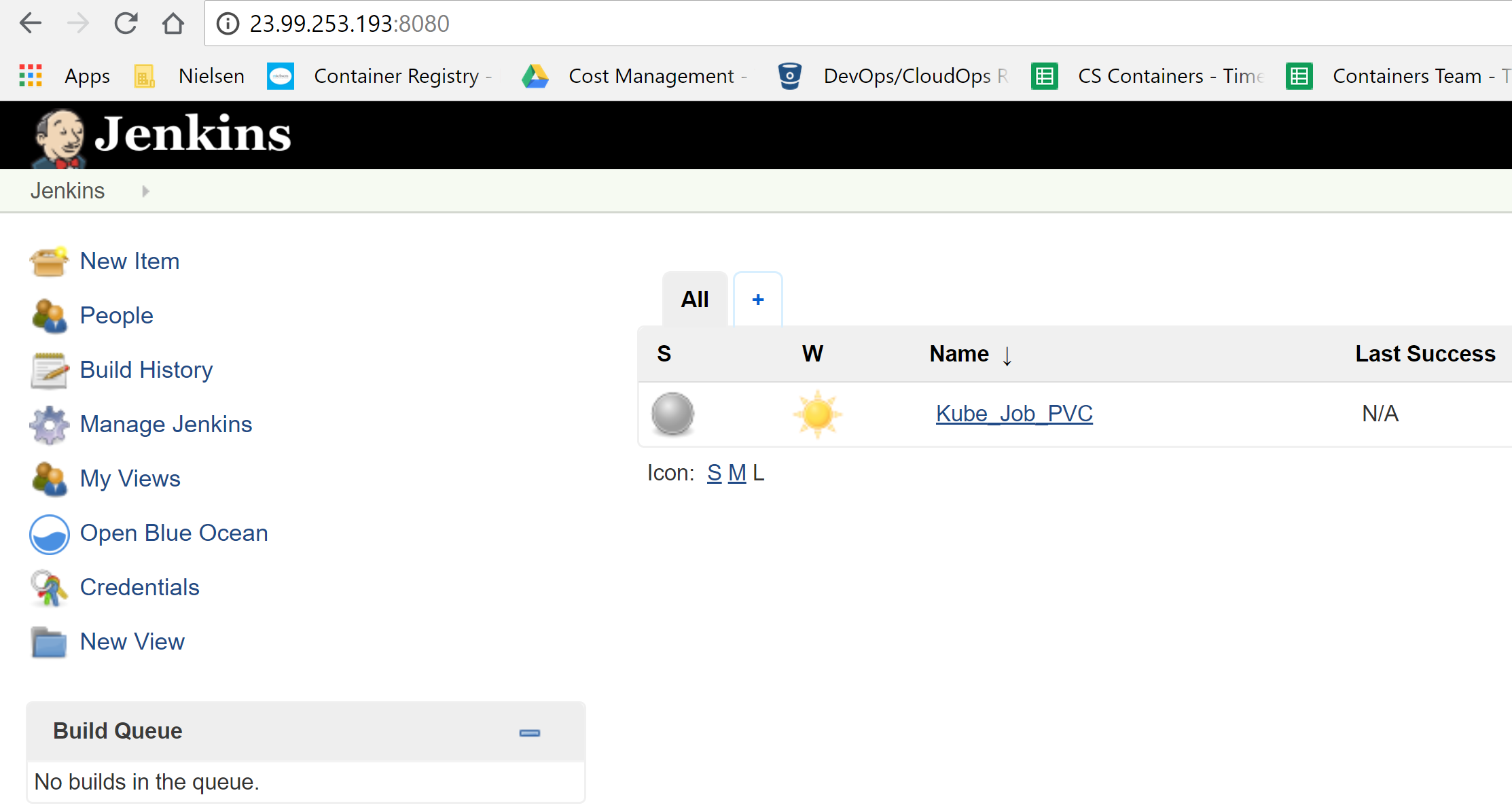Viewport: 1512px width, 812px height.
Task: Click the People icon in sidebar
Action: (x=49, y=316)
